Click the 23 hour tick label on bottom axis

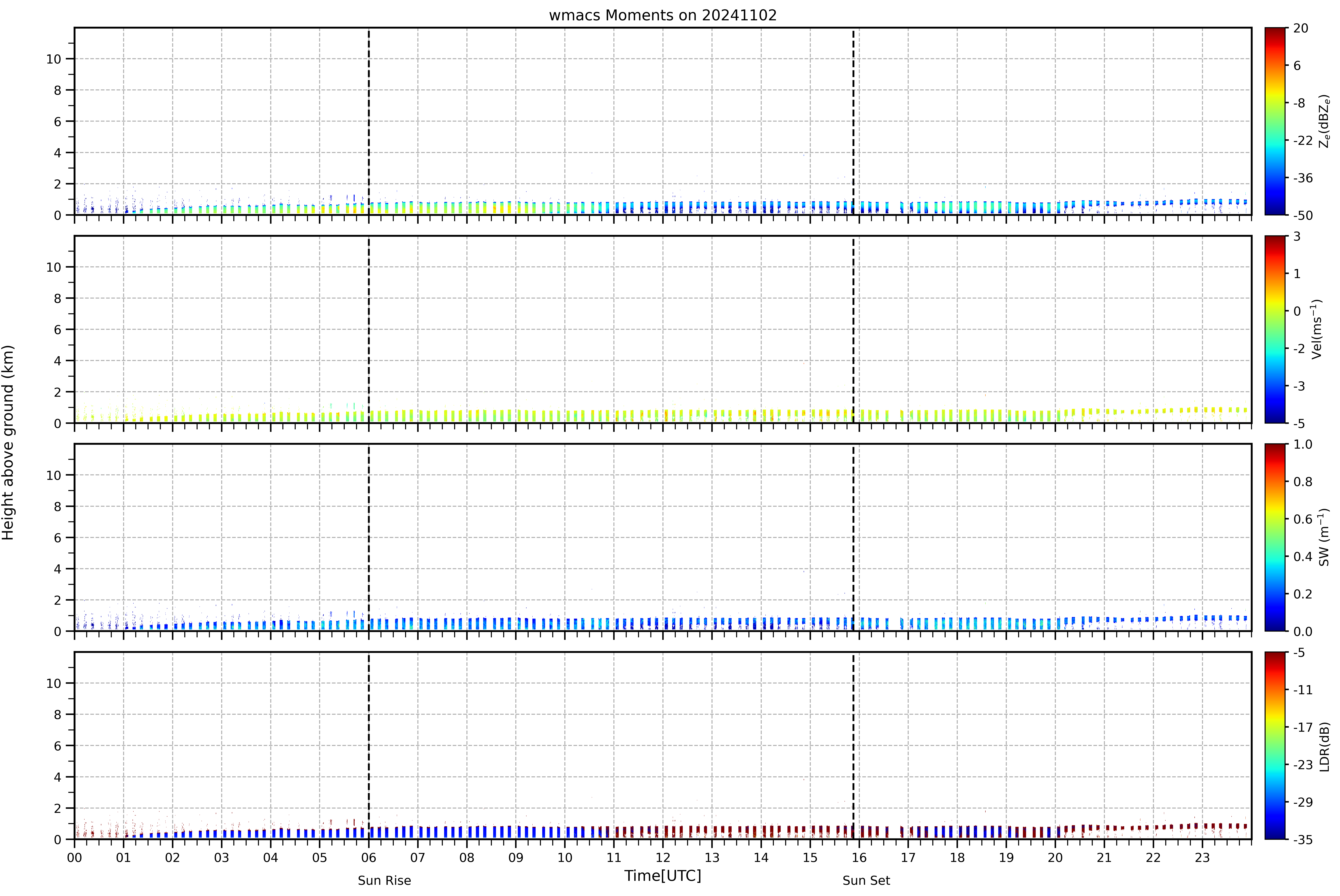pyautogui.click(x=1202, y=858)
